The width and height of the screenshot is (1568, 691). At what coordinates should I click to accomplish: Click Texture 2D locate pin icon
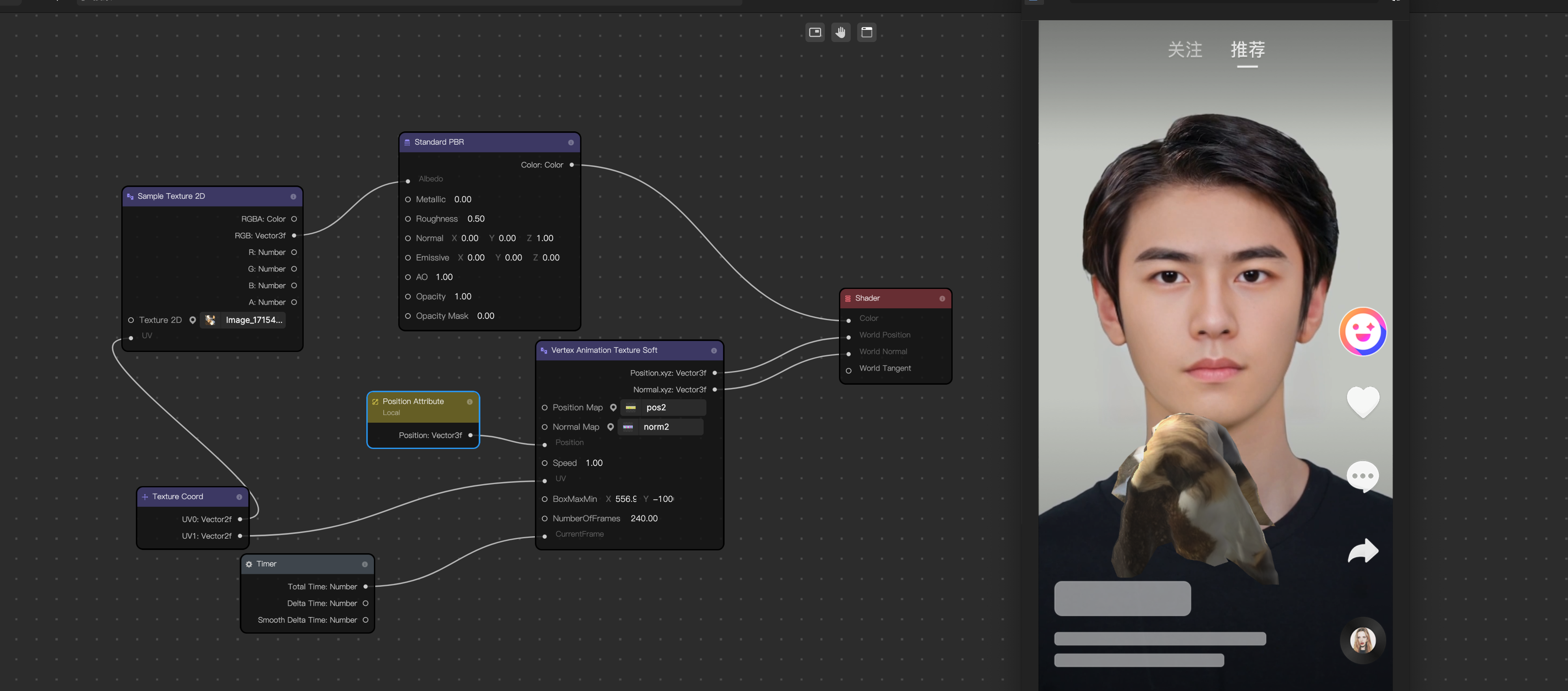[192, 320]
